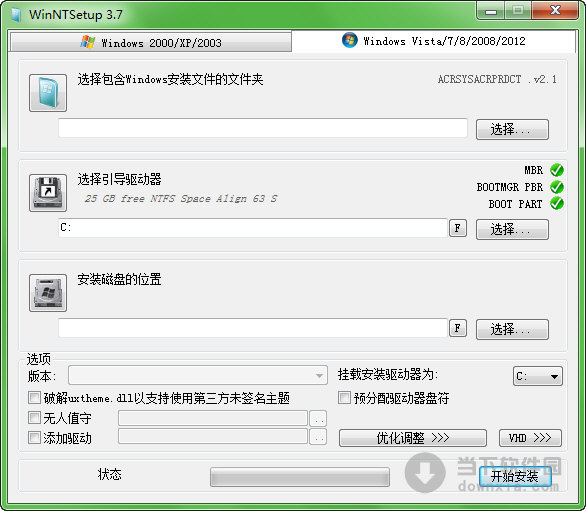This screenshot has width=586, height=511.
Task: Click the 安装磁盘的位置 heading text
Action: click(x=119, y=280)
